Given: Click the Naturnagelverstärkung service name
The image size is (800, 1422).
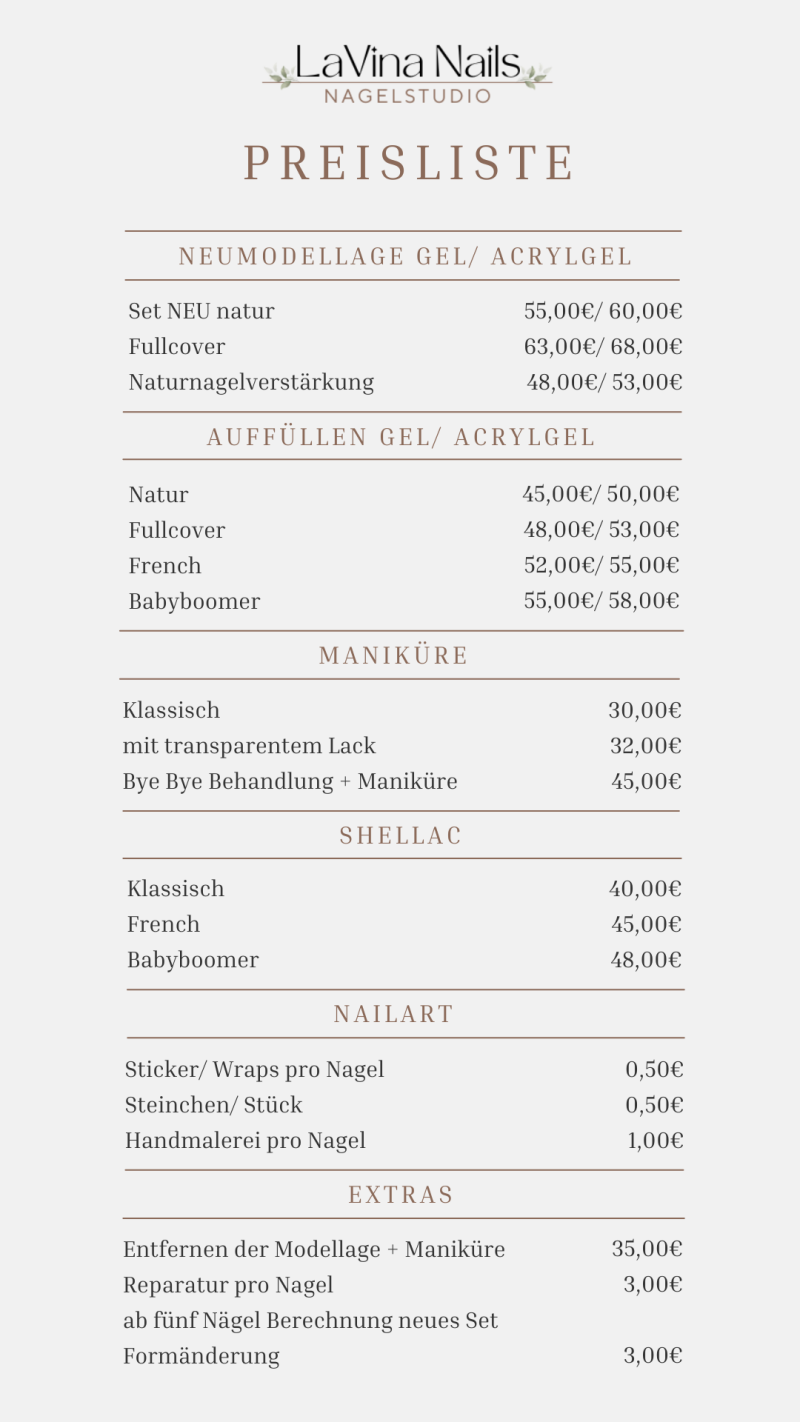Looking at the screenshot, I should pos(251,382).
